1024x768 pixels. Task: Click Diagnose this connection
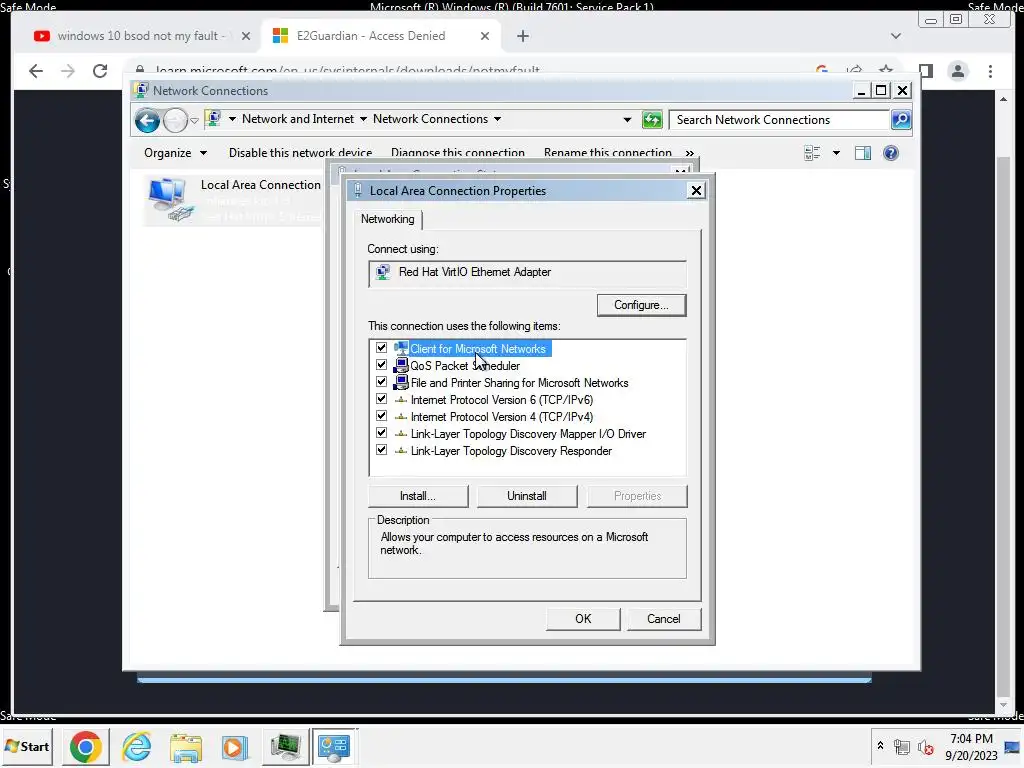click(x=458, y=153)
